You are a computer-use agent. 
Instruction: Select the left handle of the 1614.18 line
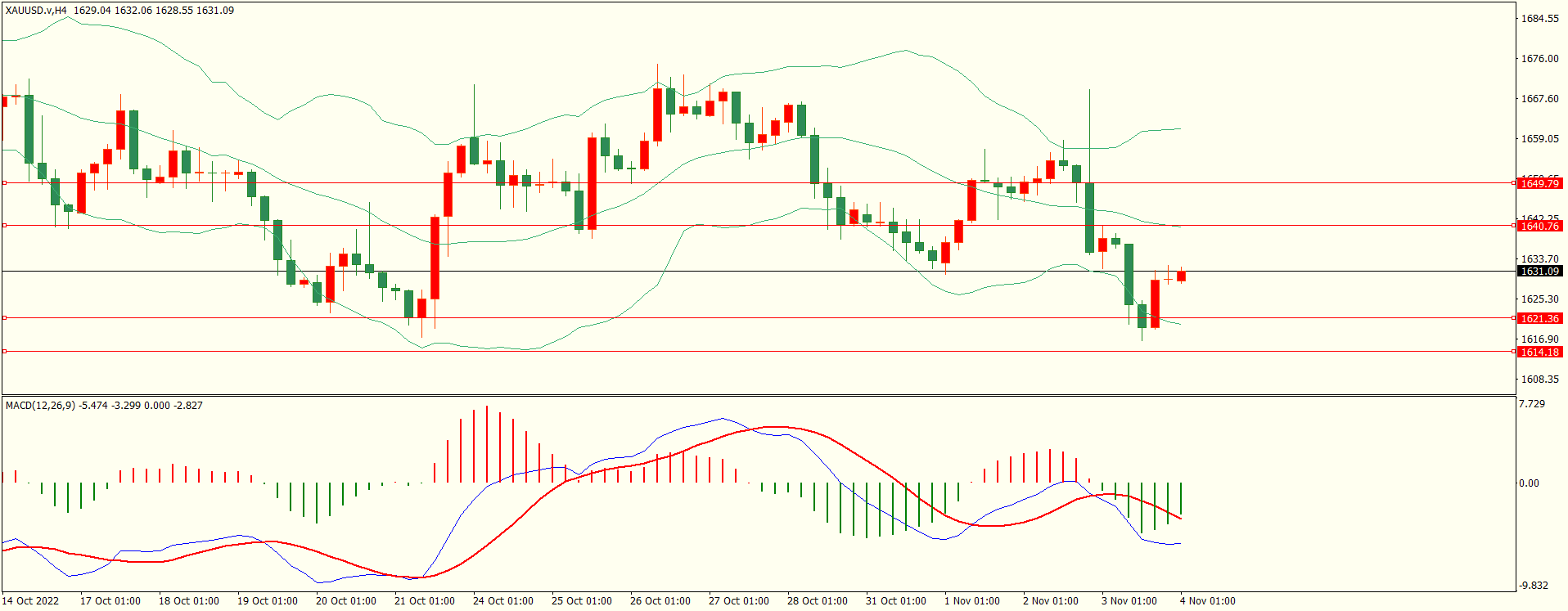point(4,352)
